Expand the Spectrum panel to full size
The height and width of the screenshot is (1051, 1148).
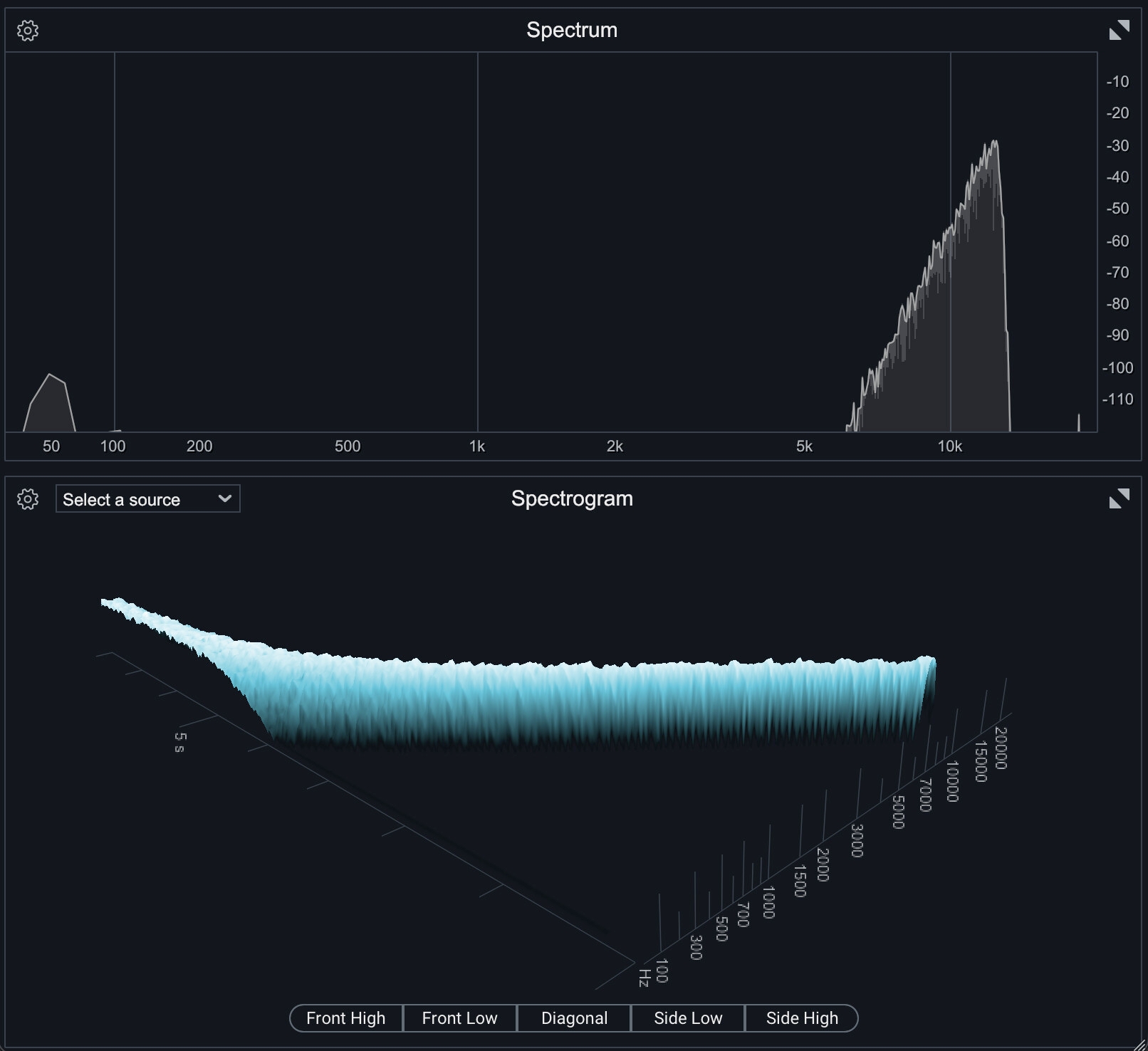1119,31
